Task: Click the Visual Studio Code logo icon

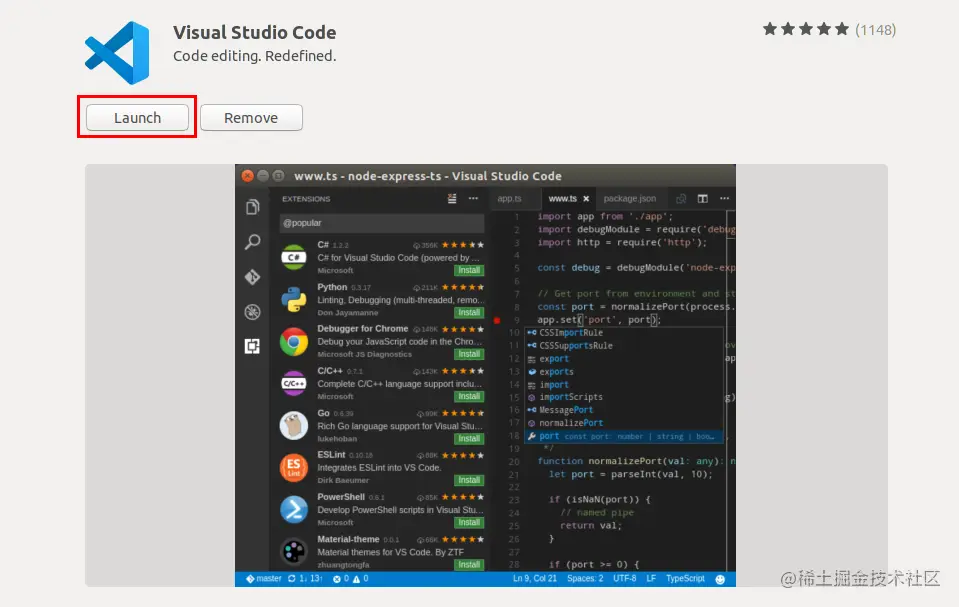Action: 117,53
